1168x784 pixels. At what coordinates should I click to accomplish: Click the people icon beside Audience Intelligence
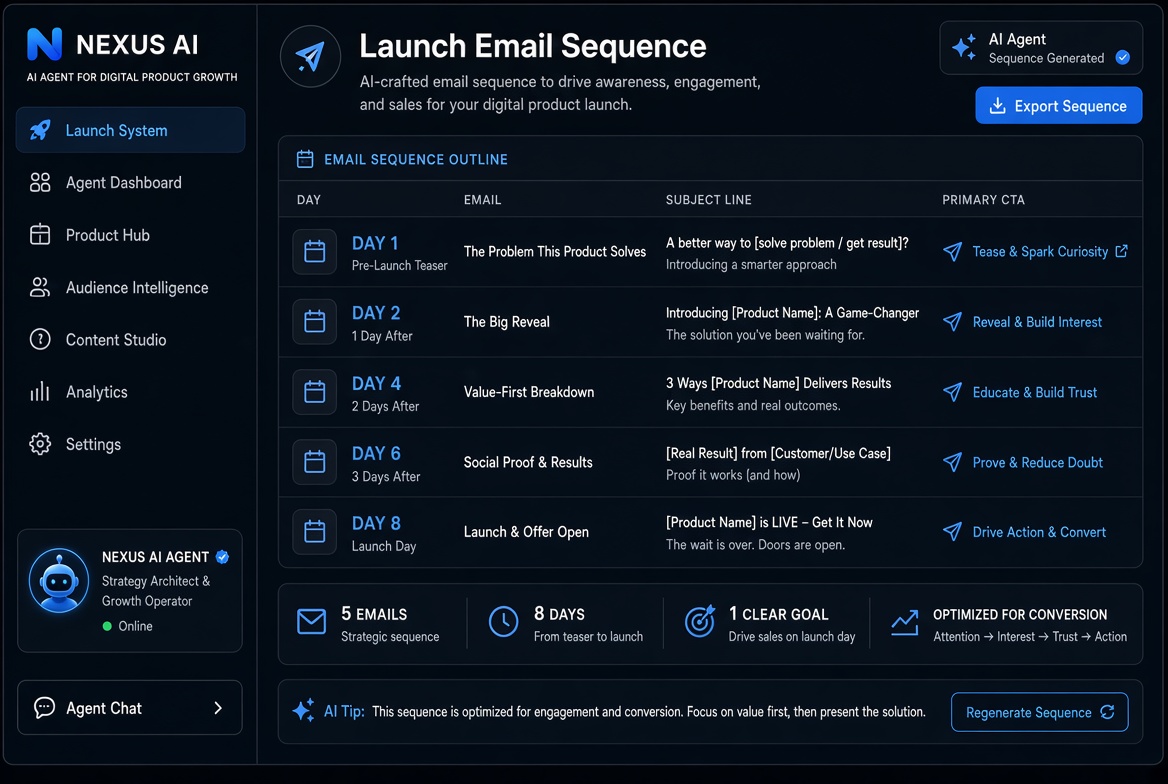click(x=40, y=288)
